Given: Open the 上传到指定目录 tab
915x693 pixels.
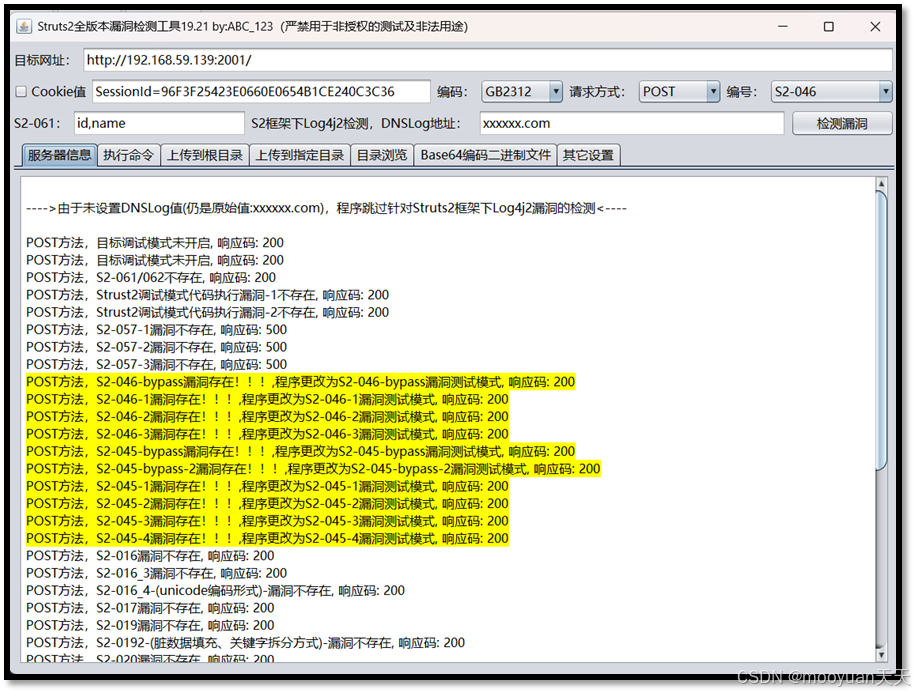Looking at the screenshot, I should pyautogui.click(x=300, y=155).
